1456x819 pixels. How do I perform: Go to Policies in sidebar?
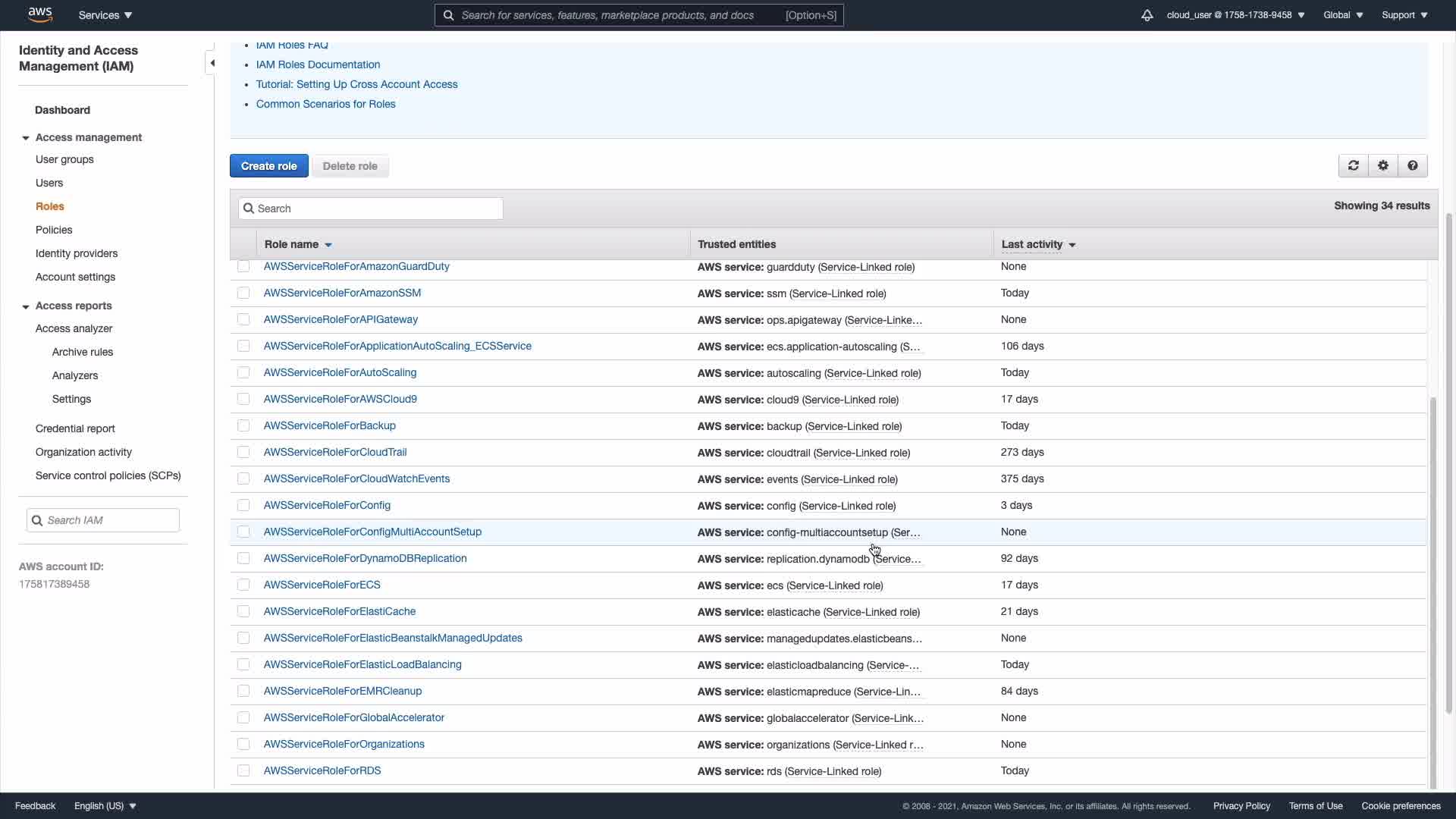tap(54, 230)
